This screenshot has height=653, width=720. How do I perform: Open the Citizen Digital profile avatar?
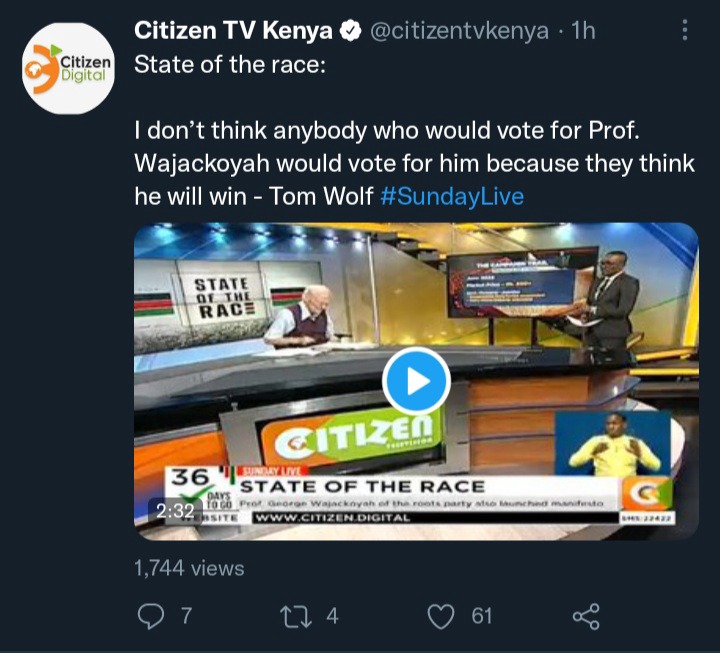click(x=68, y=68)
